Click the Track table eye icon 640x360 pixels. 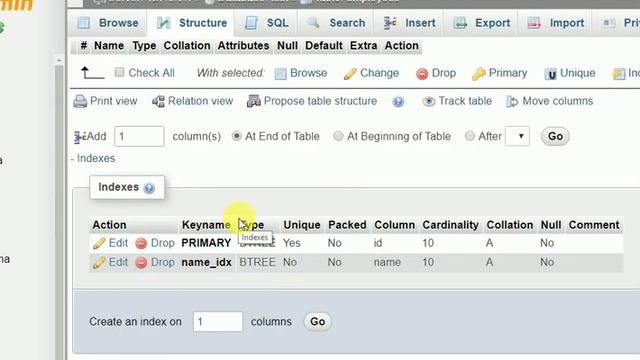(x=428, y=101)
